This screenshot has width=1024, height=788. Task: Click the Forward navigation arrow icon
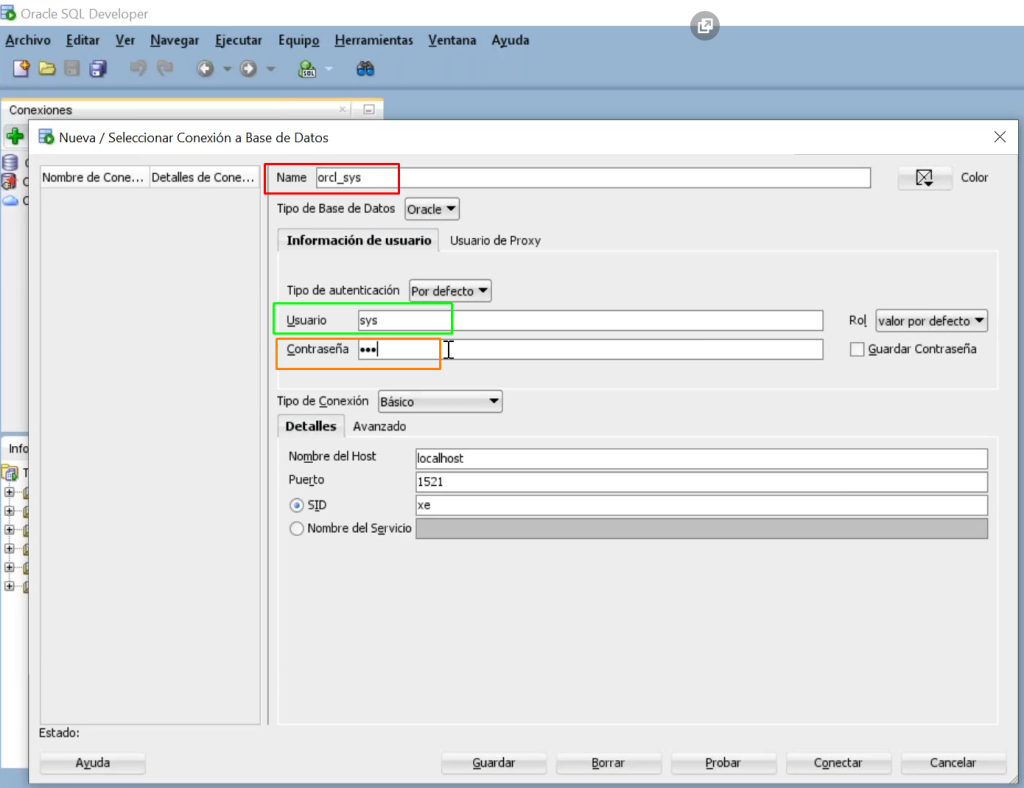tap(248, 69)
